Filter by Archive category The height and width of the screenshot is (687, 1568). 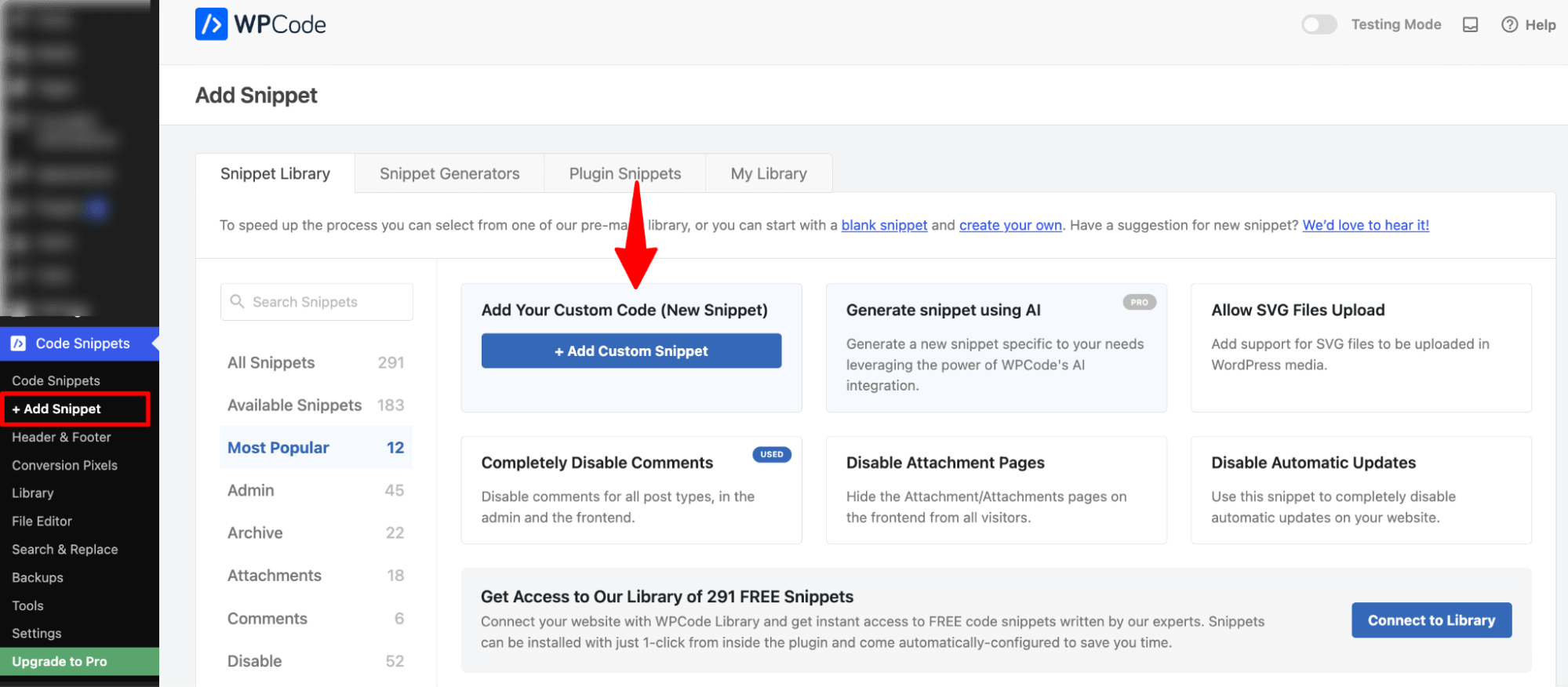pyautogui.click(x=316, y=533)
